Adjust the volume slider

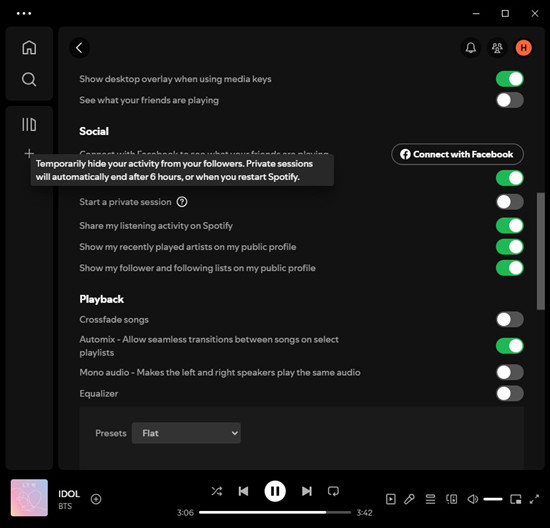[493, 499]
